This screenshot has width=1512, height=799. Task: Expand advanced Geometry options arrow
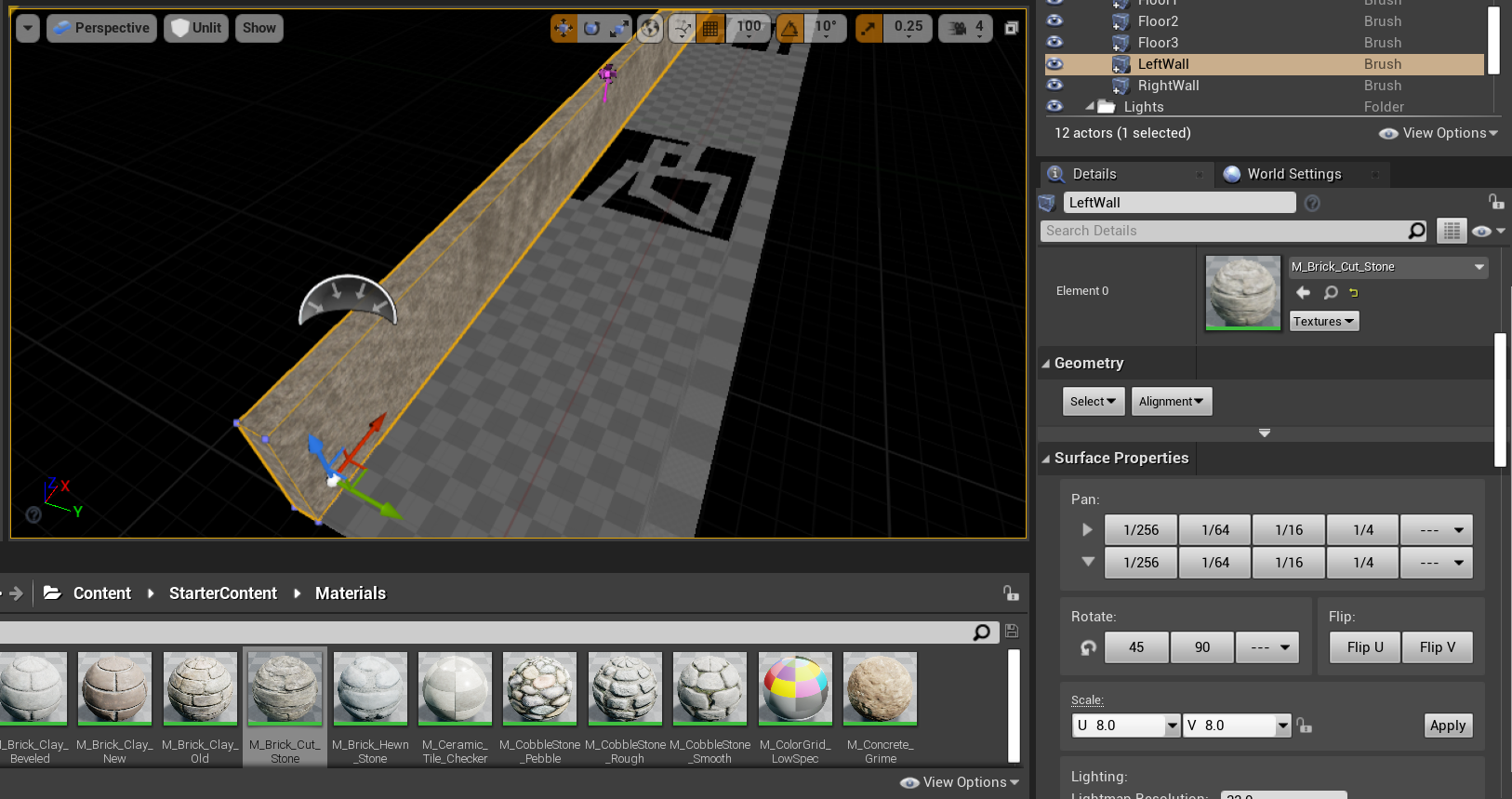1265,433
